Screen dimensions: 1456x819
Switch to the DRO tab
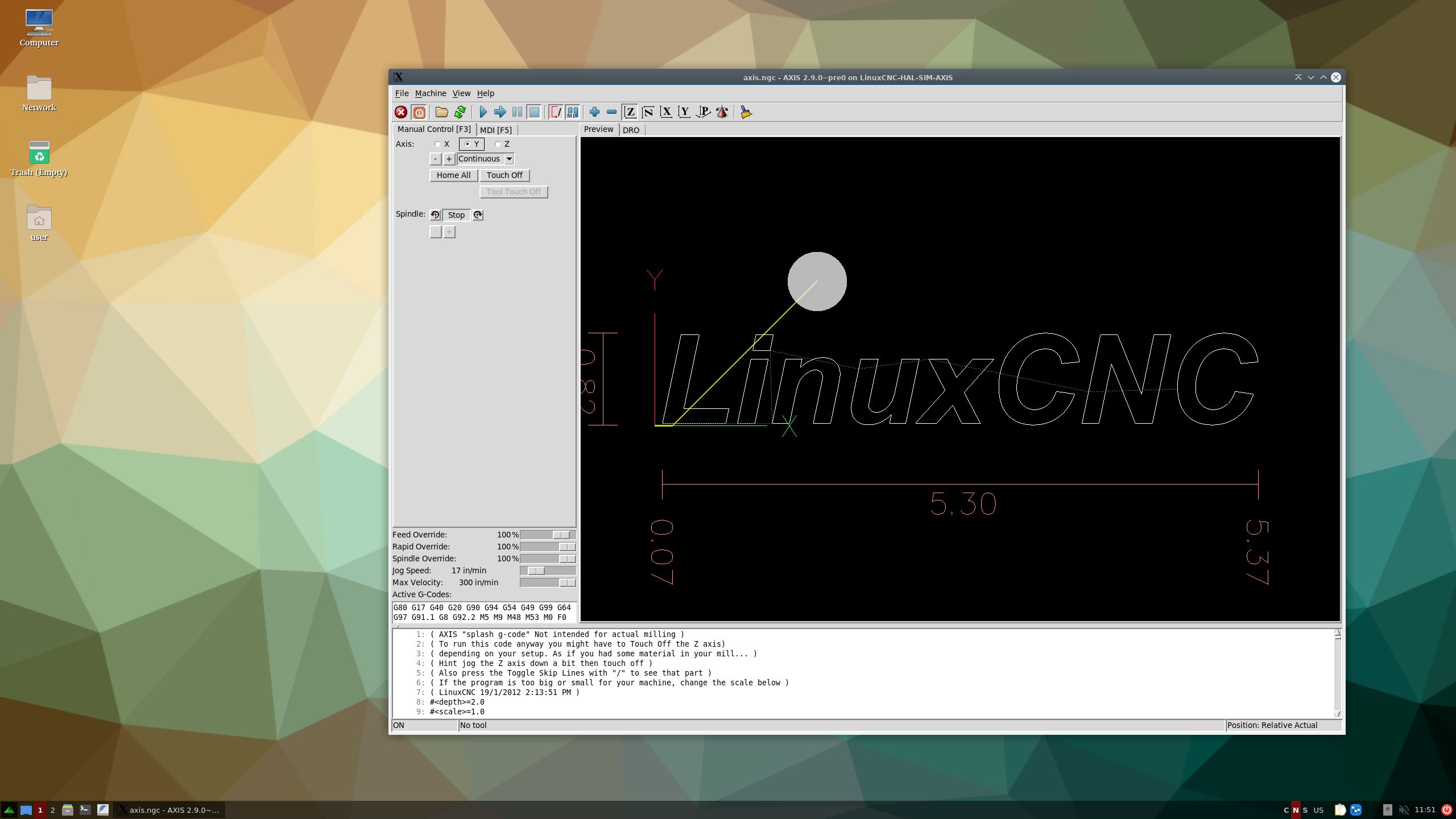(631, 130)
